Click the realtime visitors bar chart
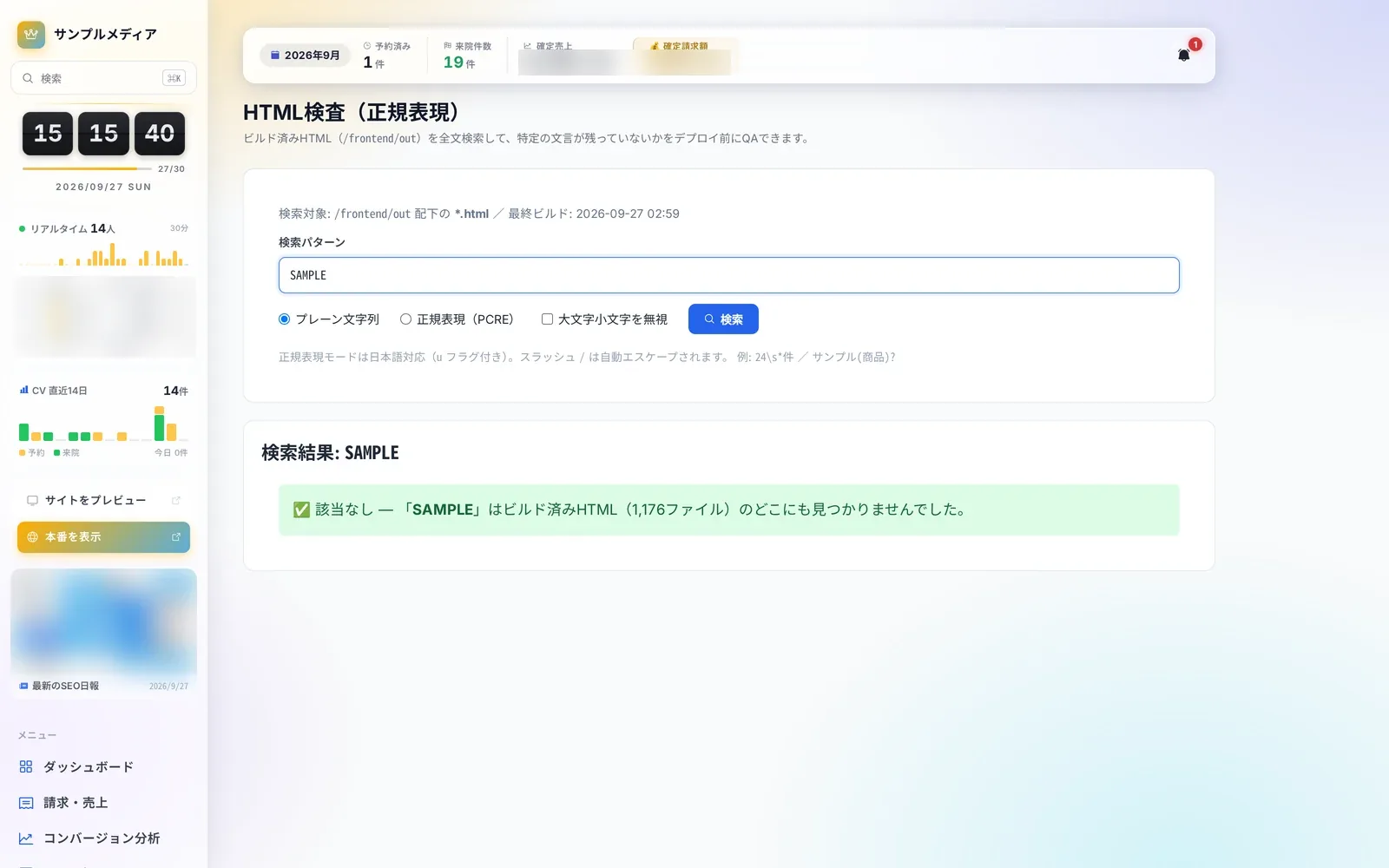The image size is (1389, 868). click(x=103, y=254)
